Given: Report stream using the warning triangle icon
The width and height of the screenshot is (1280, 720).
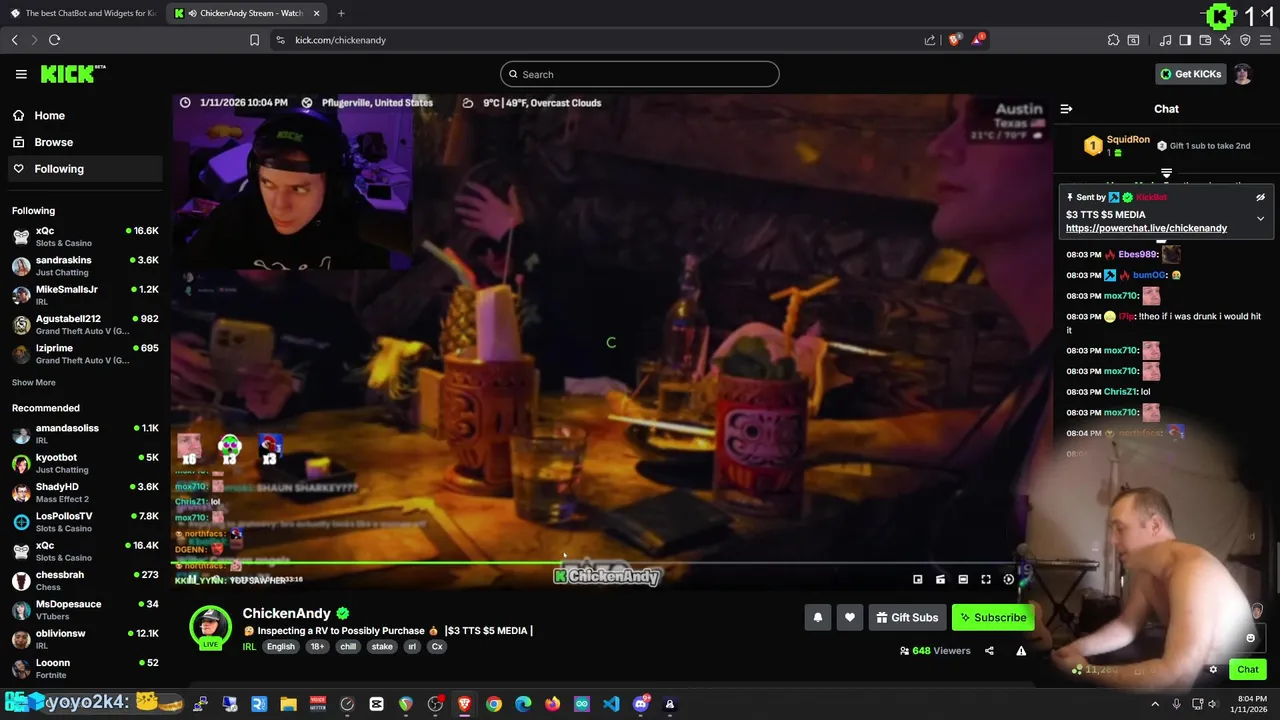Looking at the screenshot, I should [x=1021, y=650].
